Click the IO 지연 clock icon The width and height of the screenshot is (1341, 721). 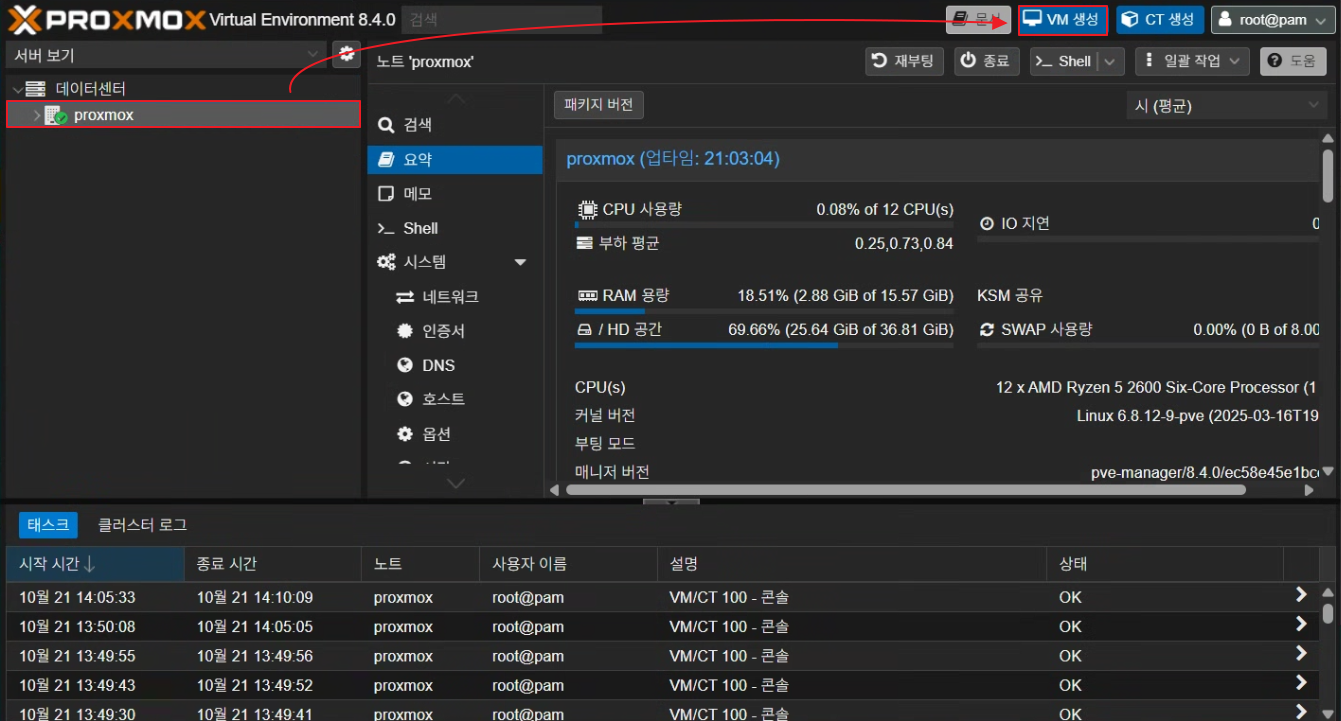coord(987,224)
